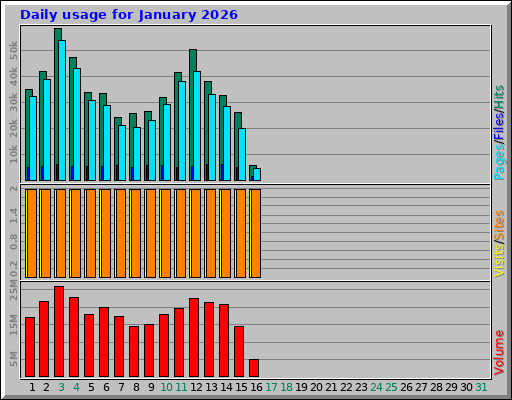This screenshot has height=400, width=512.
Task: Select the red volume bar for day 15
Action: 239,352
